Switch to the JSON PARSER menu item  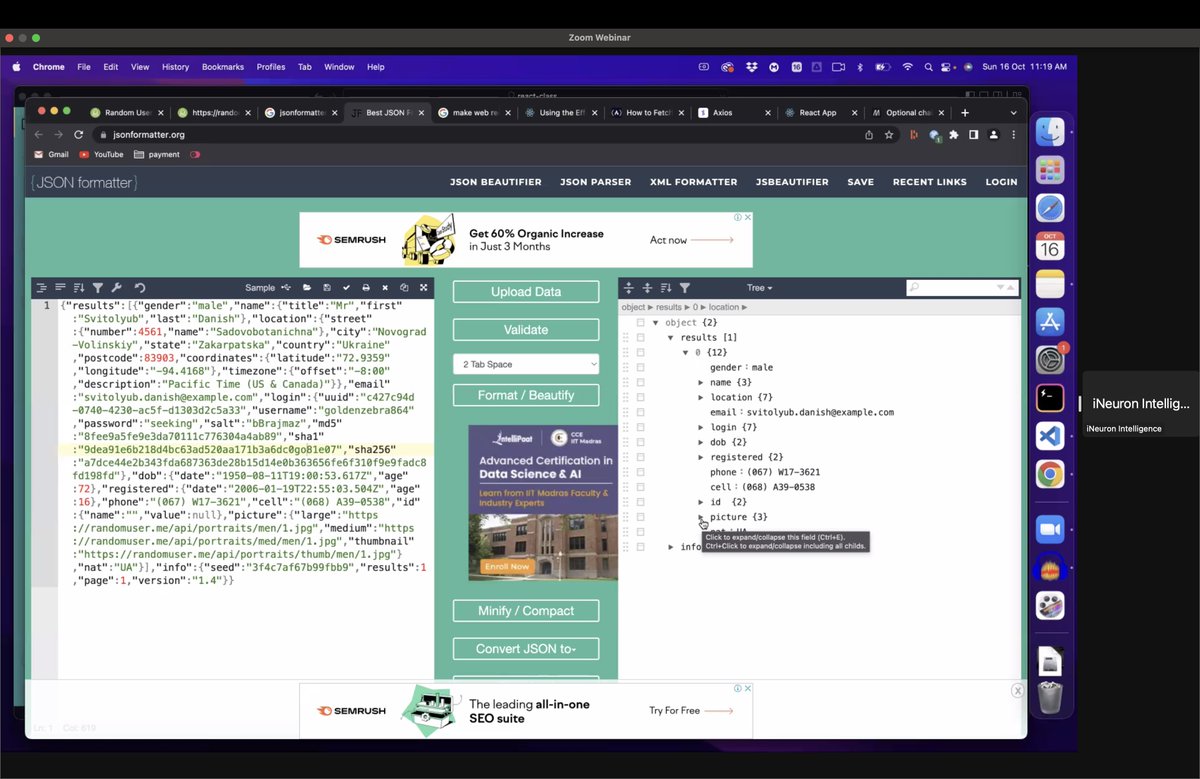coord(595,182)
